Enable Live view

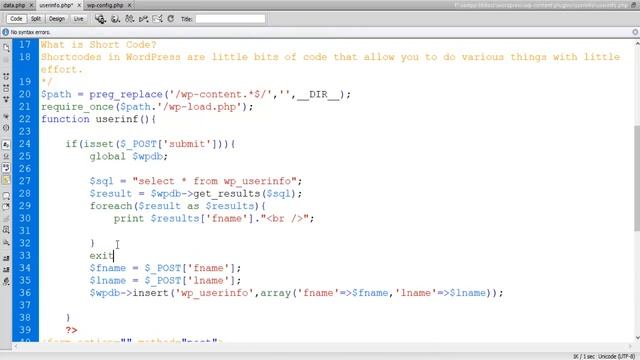click(78, 19)
